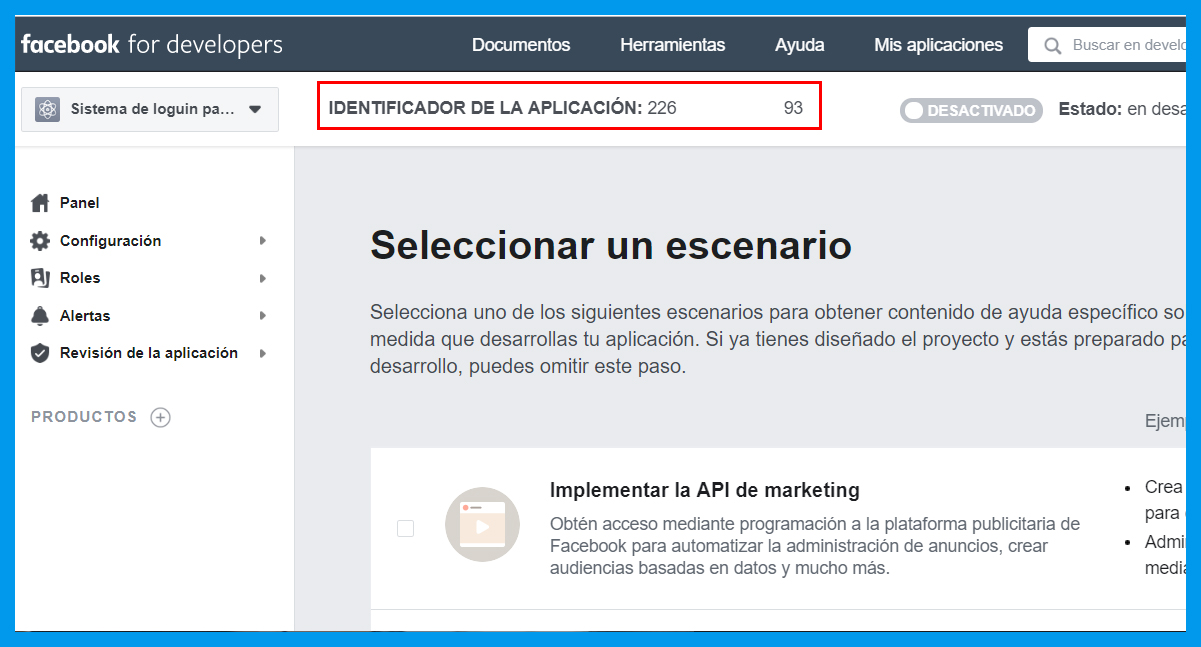Click the Revisión de la aplicación shield icon
1201x647 pixels.
(40, 353)
